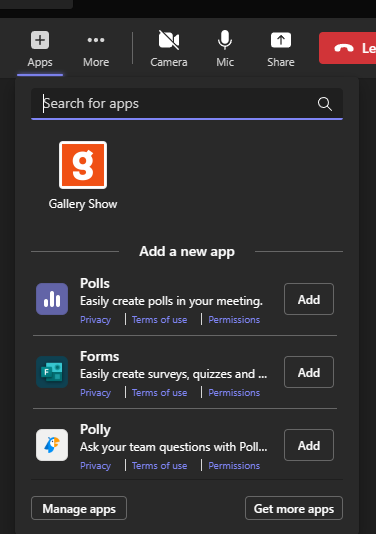The height and width of the screenshot is (534, 376).
Task: Open the Forms Terms of use link
Action: (159, 393)
